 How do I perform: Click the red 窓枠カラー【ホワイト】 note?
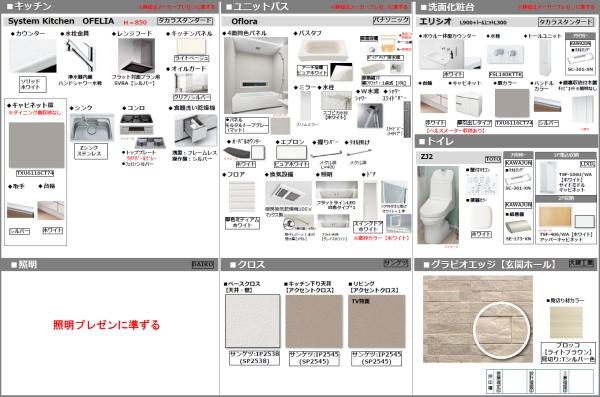[x=381, y=238]
